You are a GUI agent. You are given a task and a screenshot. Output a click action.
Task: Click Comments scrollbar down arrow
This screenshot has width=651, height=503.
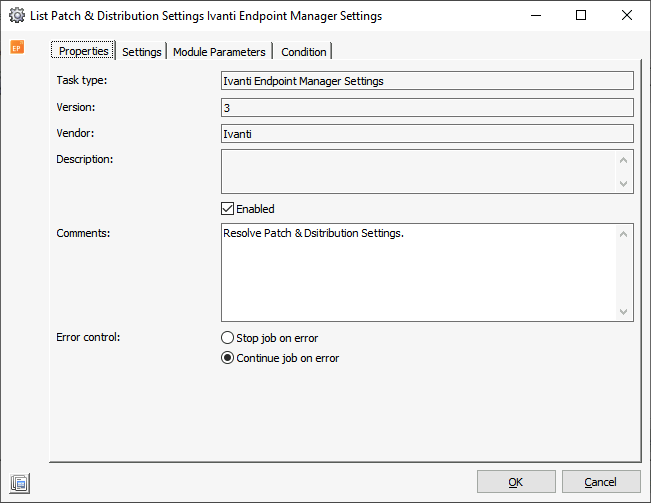click(x=623, y=312)
